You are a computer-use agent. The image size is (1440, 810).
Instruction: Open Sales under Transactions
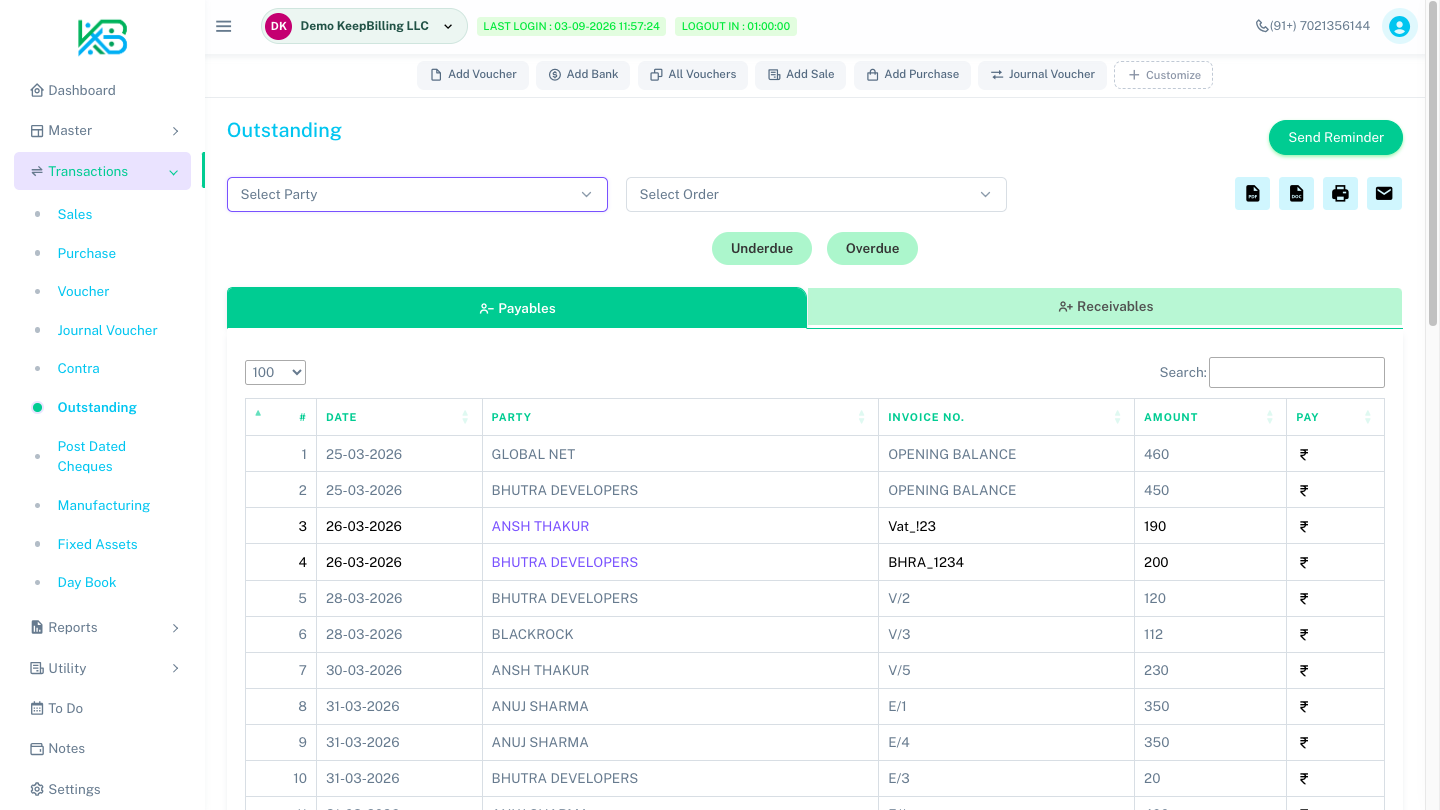click(75, 214)
